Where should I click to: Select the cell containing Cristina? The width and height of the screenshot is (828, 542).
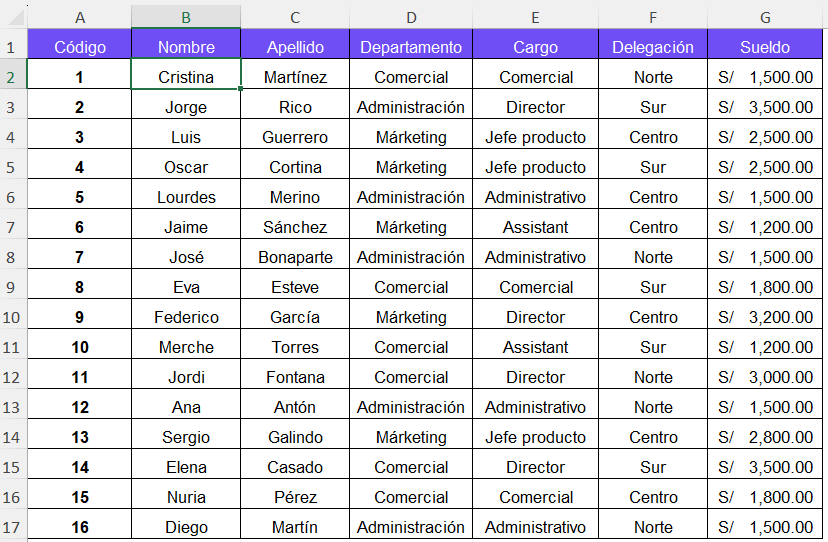[x=186, y=77]
